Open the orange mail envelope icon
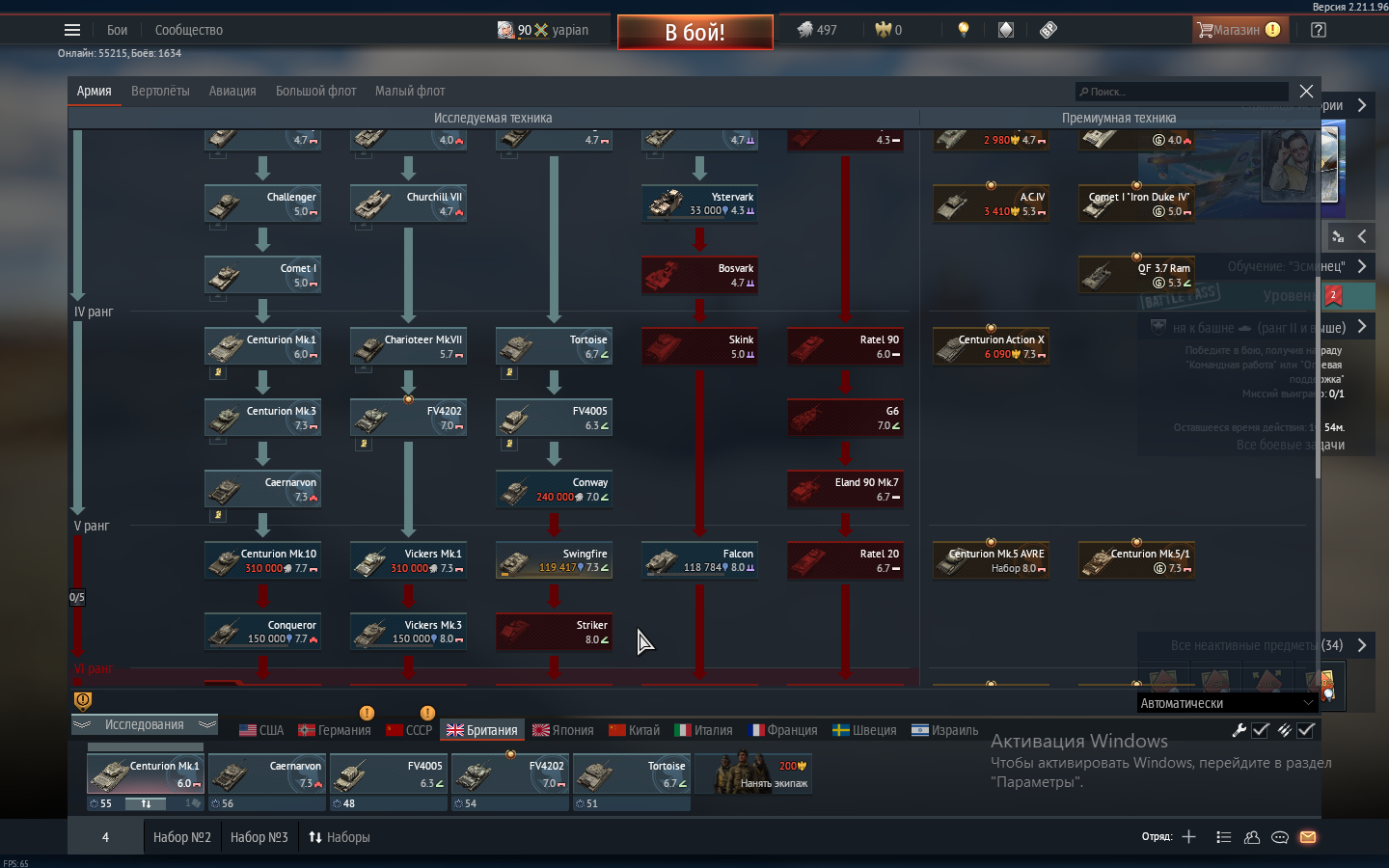Screen dimensions: 1389x868 click(1308, 837)
